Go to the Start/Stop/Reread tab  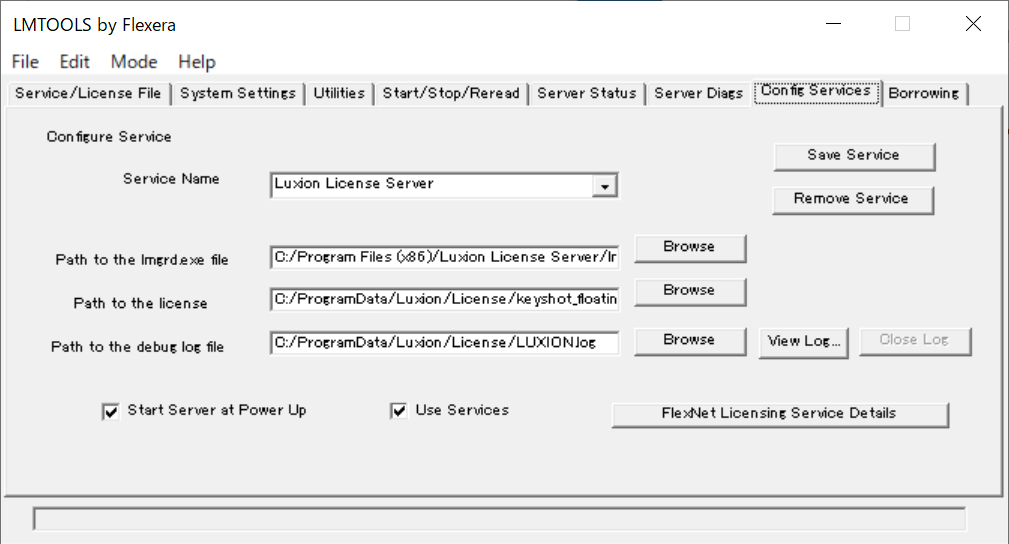click(450, 93)
